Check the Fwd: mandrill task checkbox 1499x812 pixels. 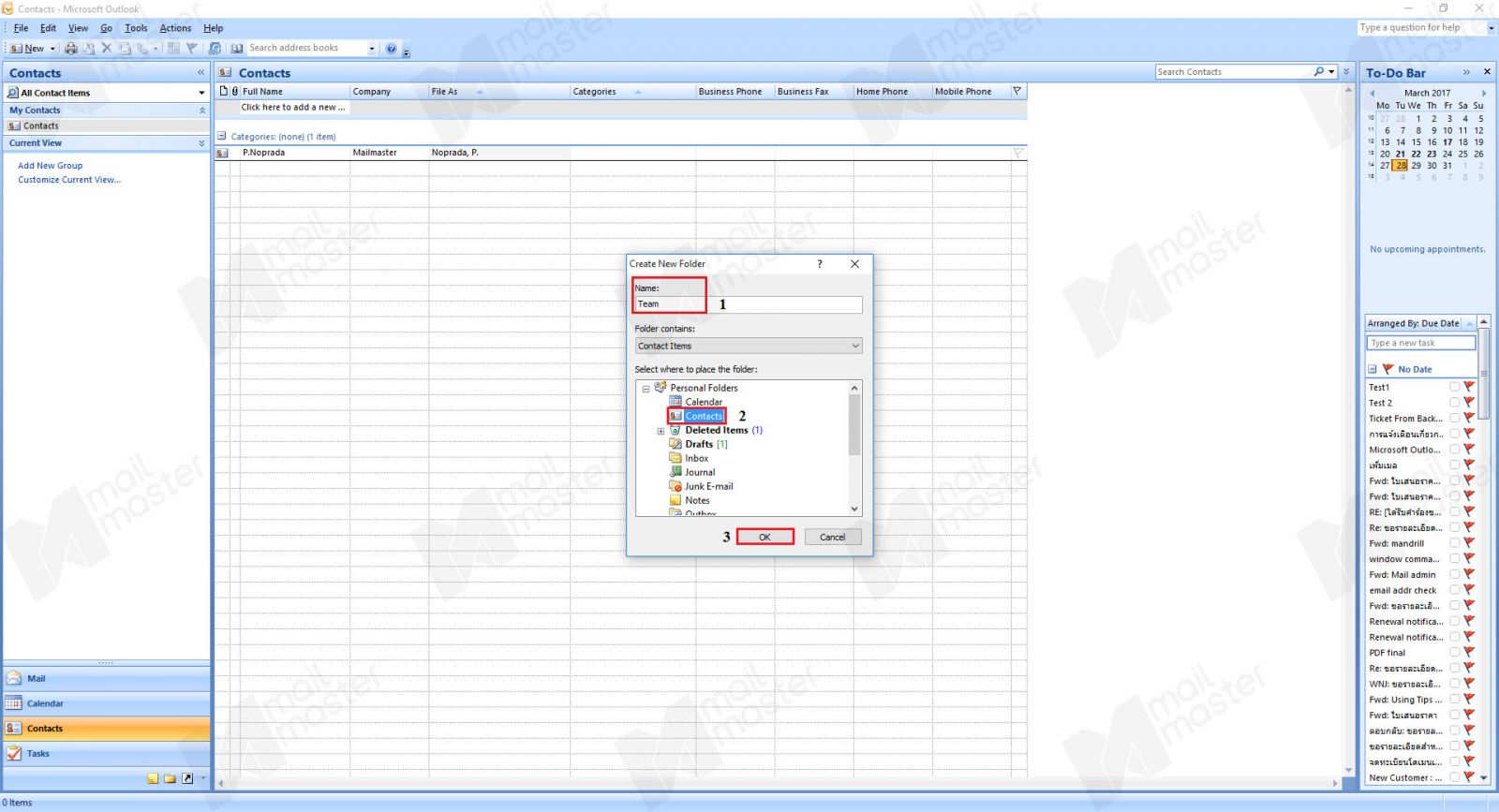tap(1455, 543)
